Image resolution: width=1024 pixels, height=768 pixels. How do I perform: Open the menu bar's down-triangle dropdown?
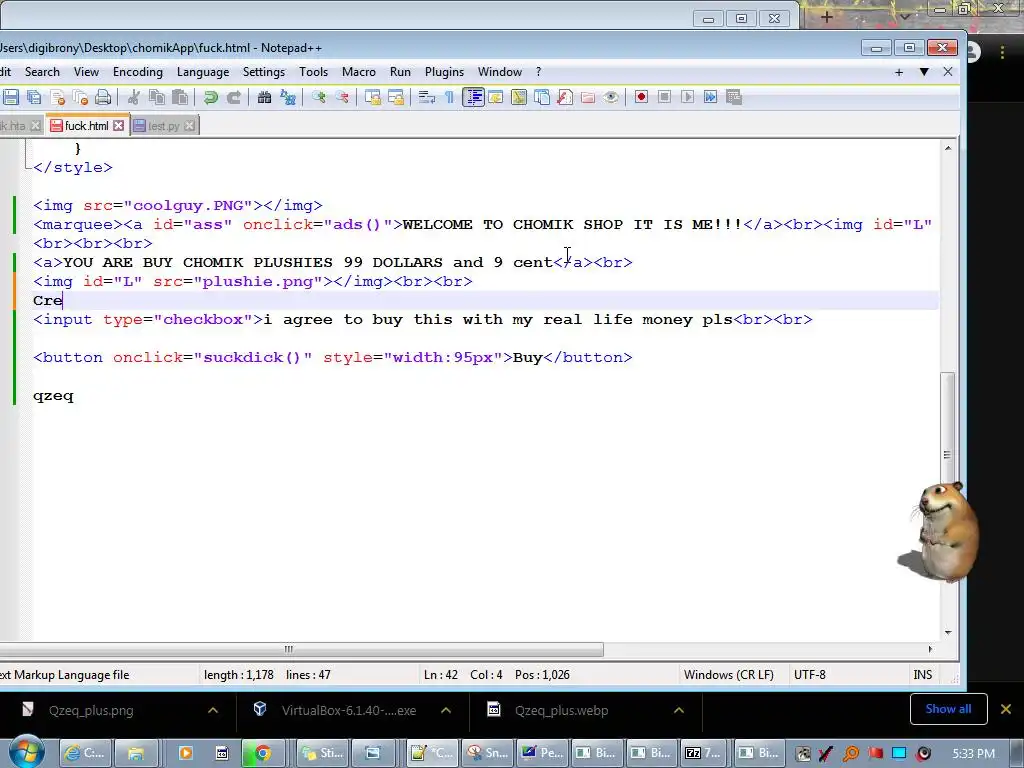click(924, 72)
